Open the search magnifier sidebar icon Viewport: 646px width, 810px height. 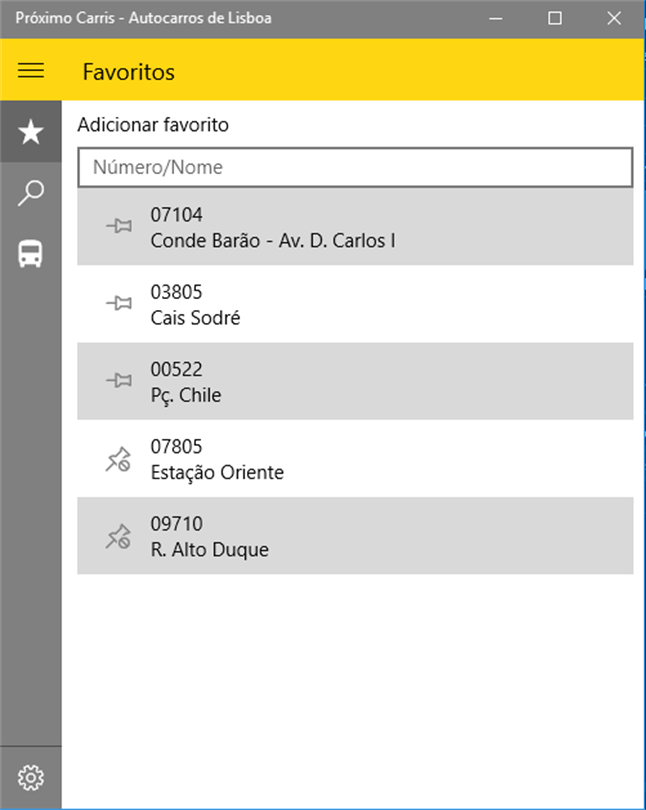pos(31,193)
